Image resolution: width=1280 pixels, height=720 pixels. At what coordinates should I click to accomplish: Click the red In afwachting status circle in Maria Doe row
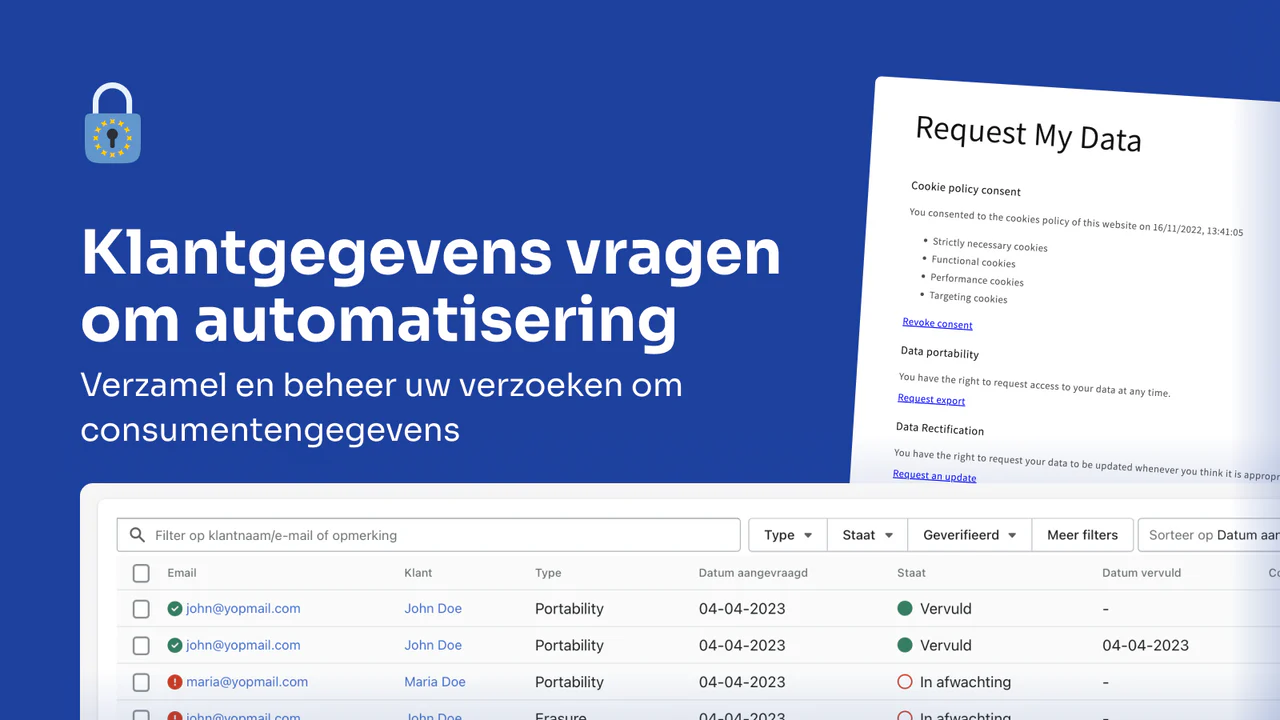(905, 682)
